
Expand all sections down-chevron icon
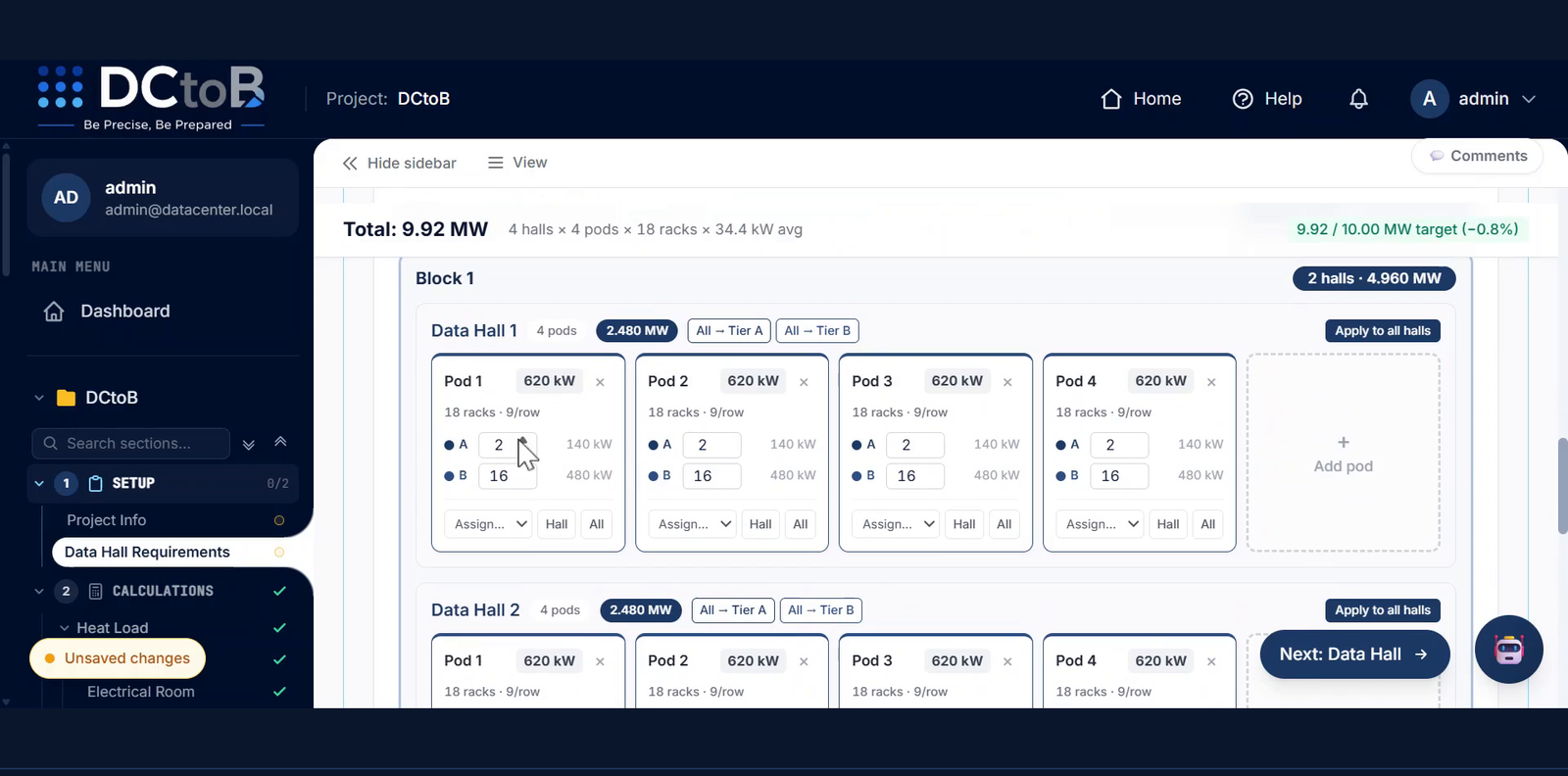click(x=249, y=444)
